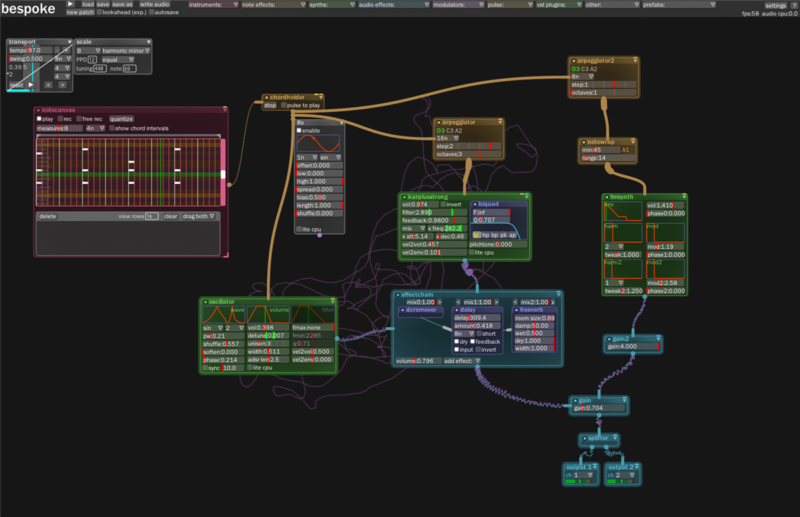
Task: Select the bandpass 'bp' biquad filter type
Action: coord(494,234)
